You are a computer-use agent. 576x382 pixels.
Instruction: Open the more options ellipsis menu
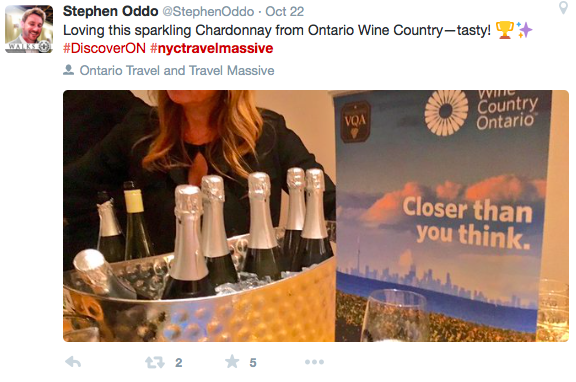[314, 362]
